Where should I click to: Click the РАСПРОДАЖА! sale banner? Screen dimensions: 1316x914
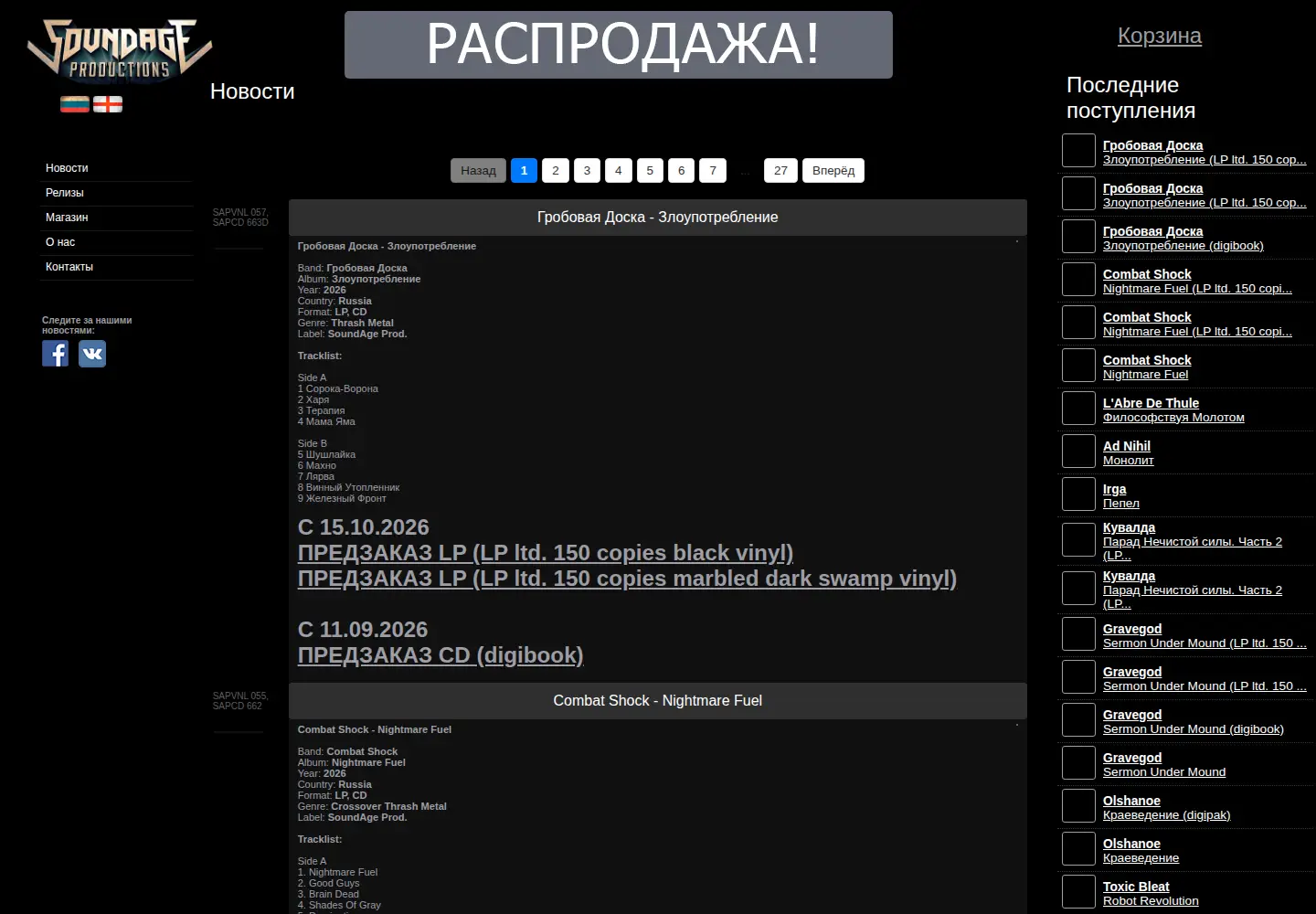coord(619,45)
